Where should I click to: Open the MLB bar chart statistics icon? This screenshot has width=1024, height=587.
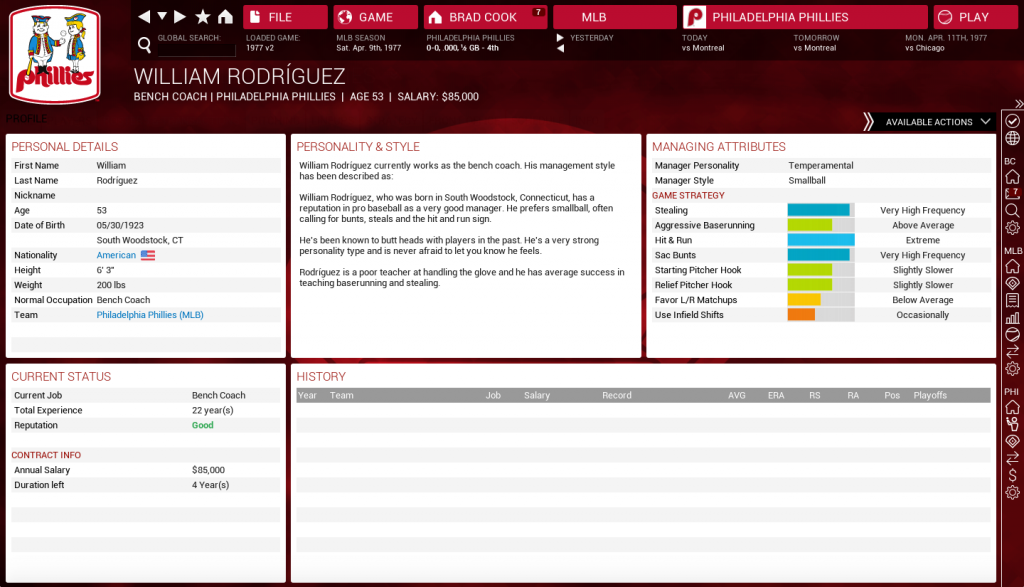[1012, 318]
